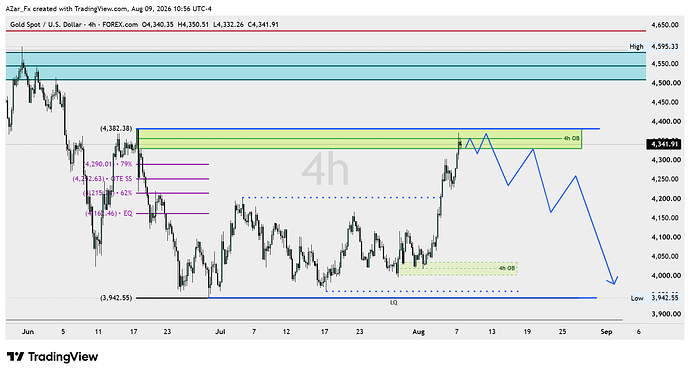Screen dimensions: 690x374
Task: Click the Jun label on the time axis
Action: click(28, 332)
